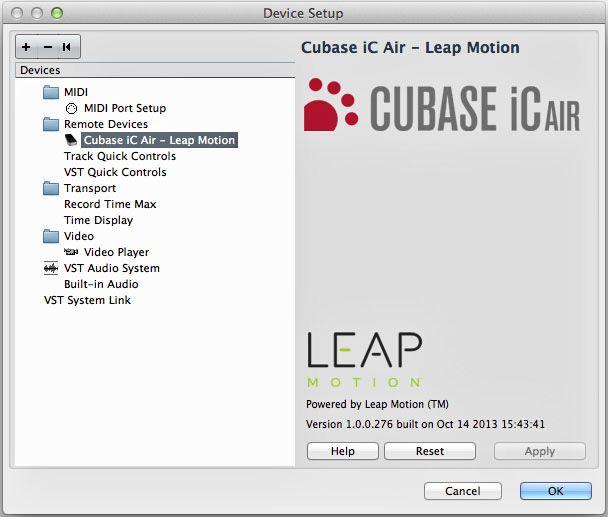Open Track Quick Controls

tap(120, 156)
